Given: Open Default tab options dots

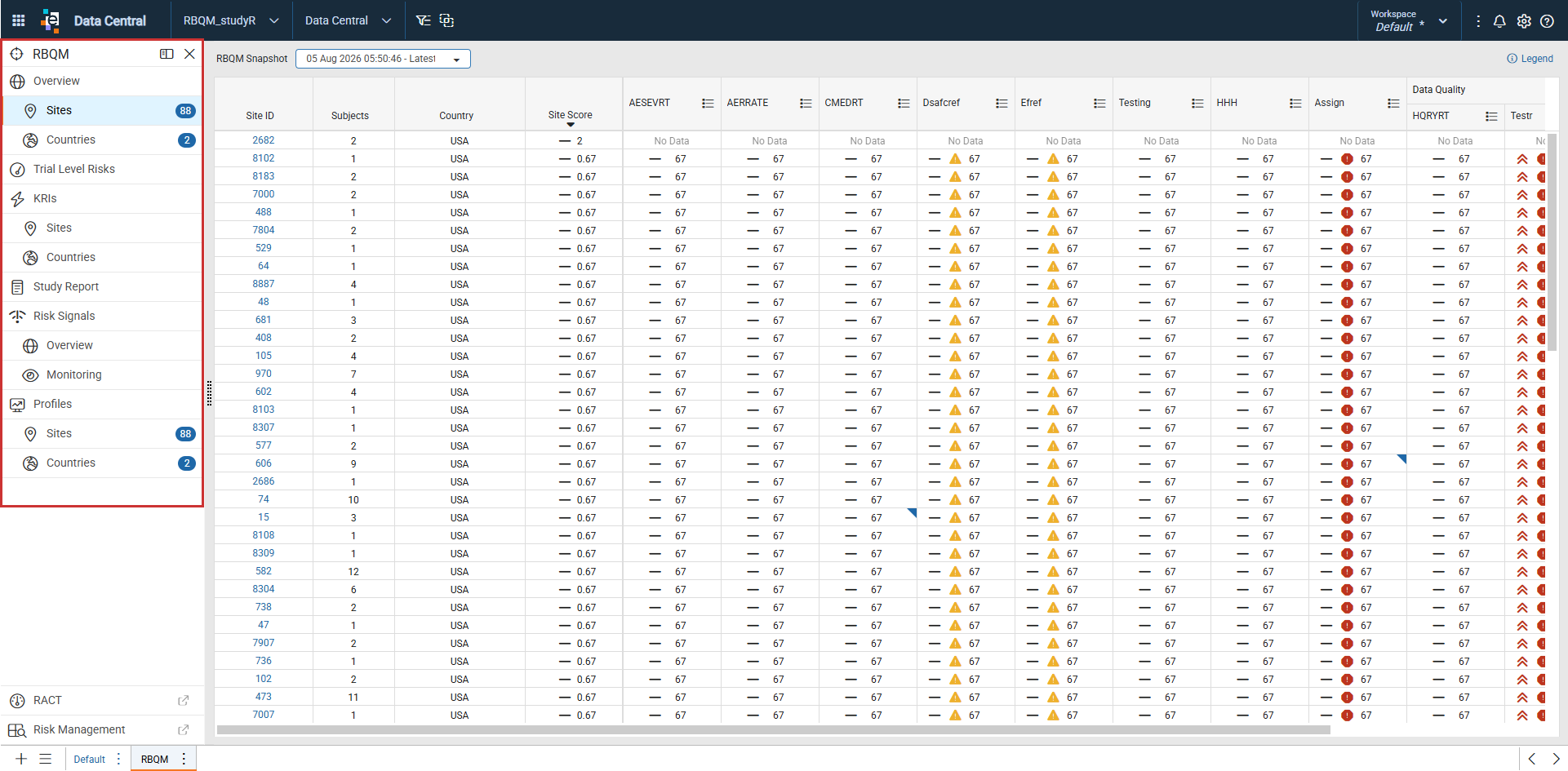Looking at the screenshot, I should click(x=118, y=759).
